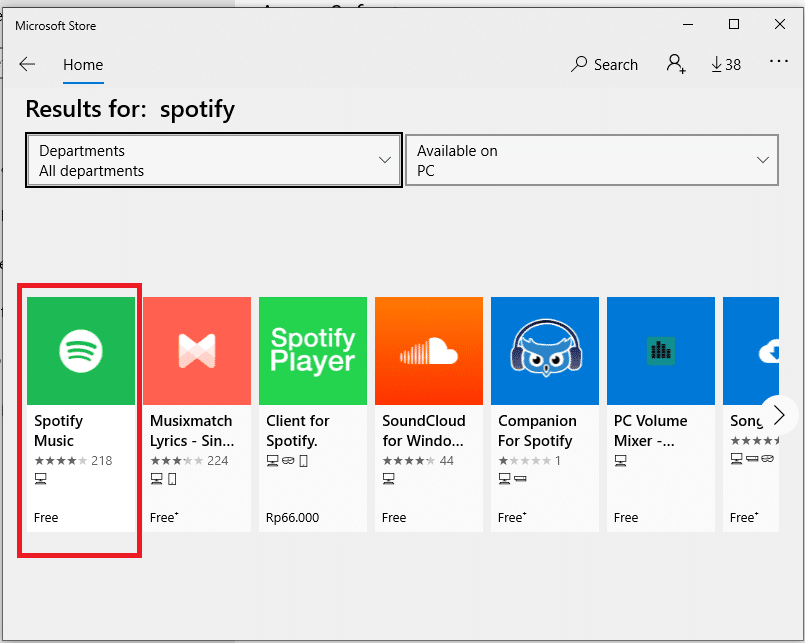This screenshot has height=643, width=805.
Task: Click Companion For Spotify's single rating
Action: coord(529,461)
